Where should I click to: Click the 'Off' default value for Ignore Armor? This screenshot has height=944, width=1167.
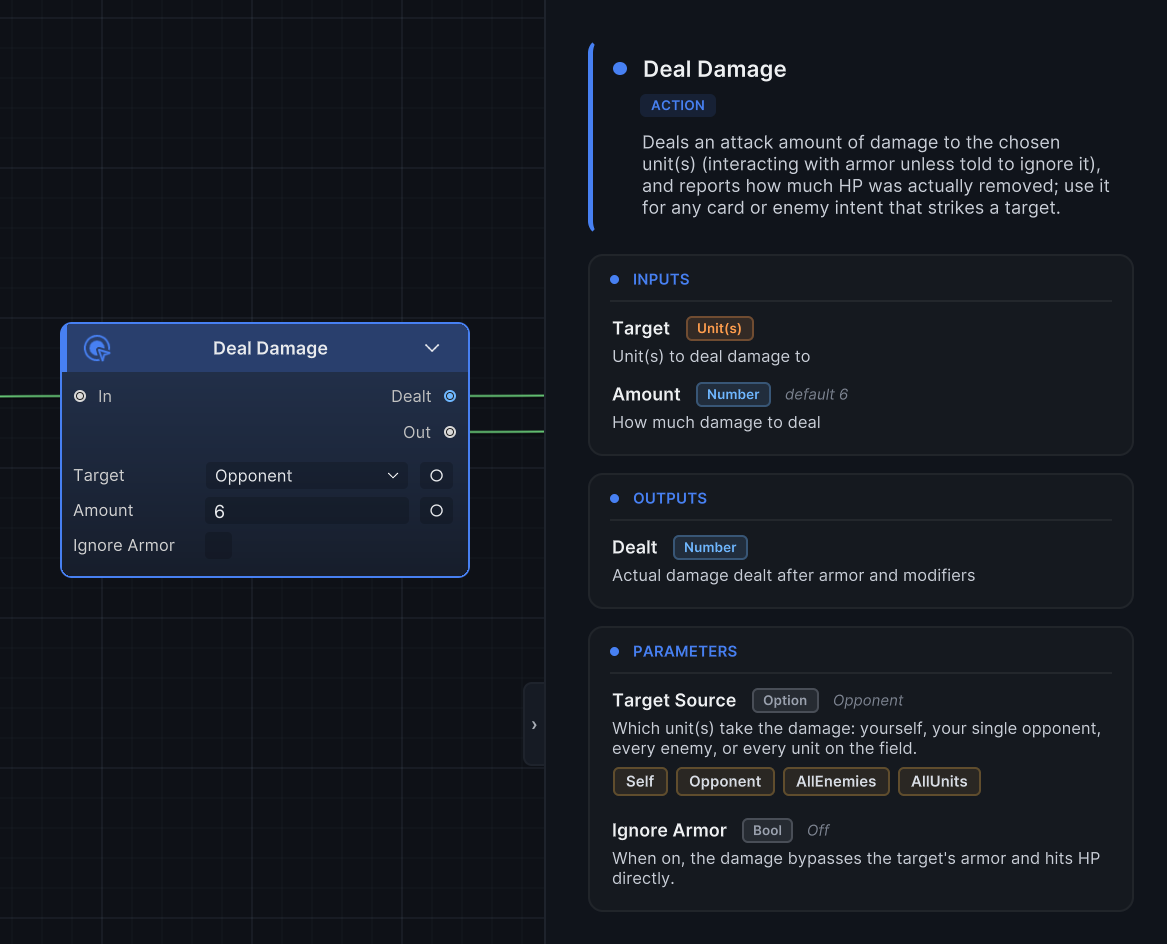click(818, 830)
